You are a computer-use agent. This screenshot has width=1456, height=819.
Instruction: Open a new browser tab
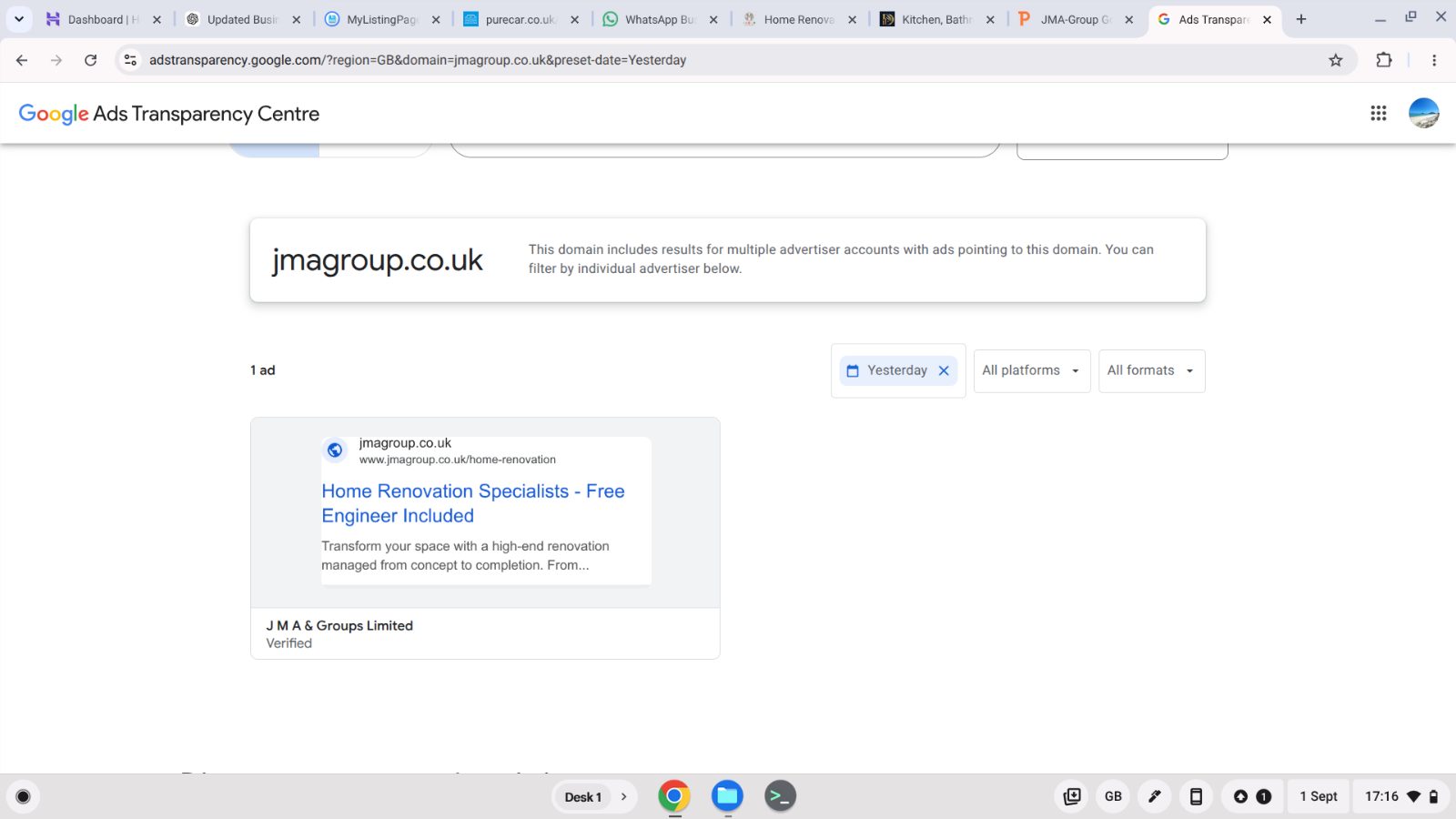click(1301, 19)
